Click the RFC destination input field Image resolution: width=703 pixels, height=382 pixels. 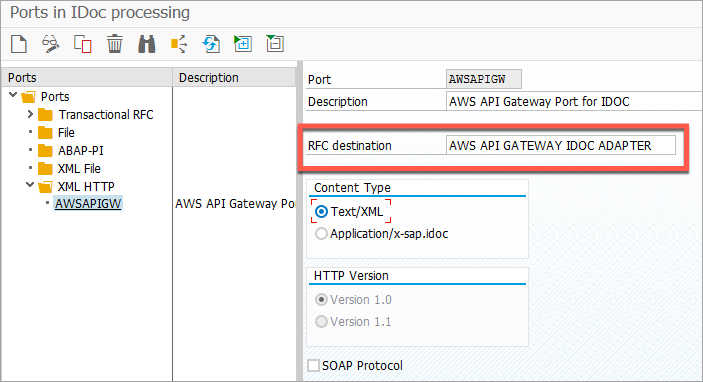pos(561,145)
